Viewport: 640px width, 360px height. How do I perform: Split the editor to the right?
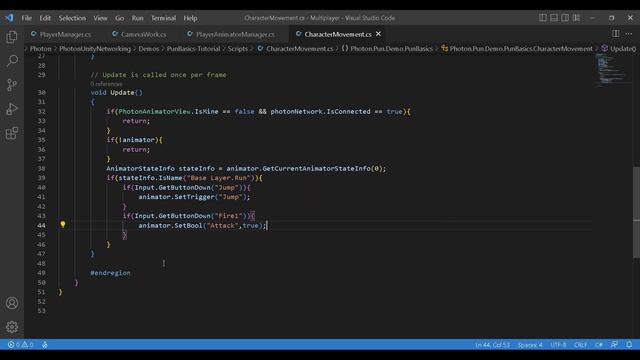click(x=616, y=34)
